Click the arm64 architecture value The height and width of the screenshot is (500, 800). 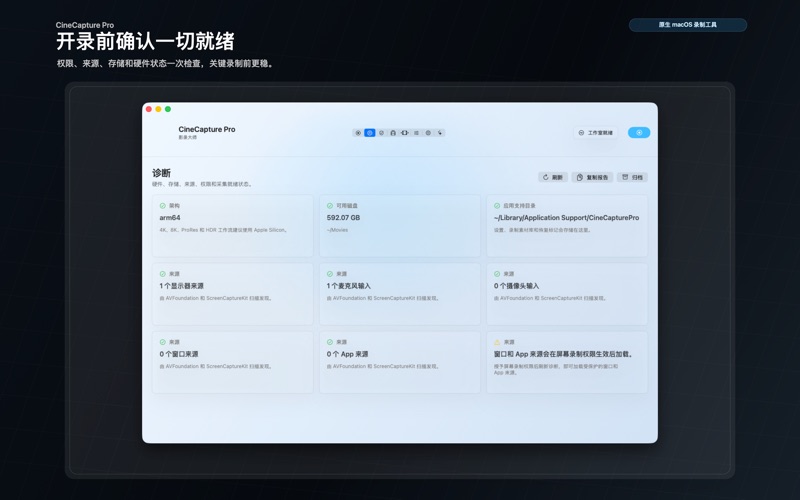[170, 217]
